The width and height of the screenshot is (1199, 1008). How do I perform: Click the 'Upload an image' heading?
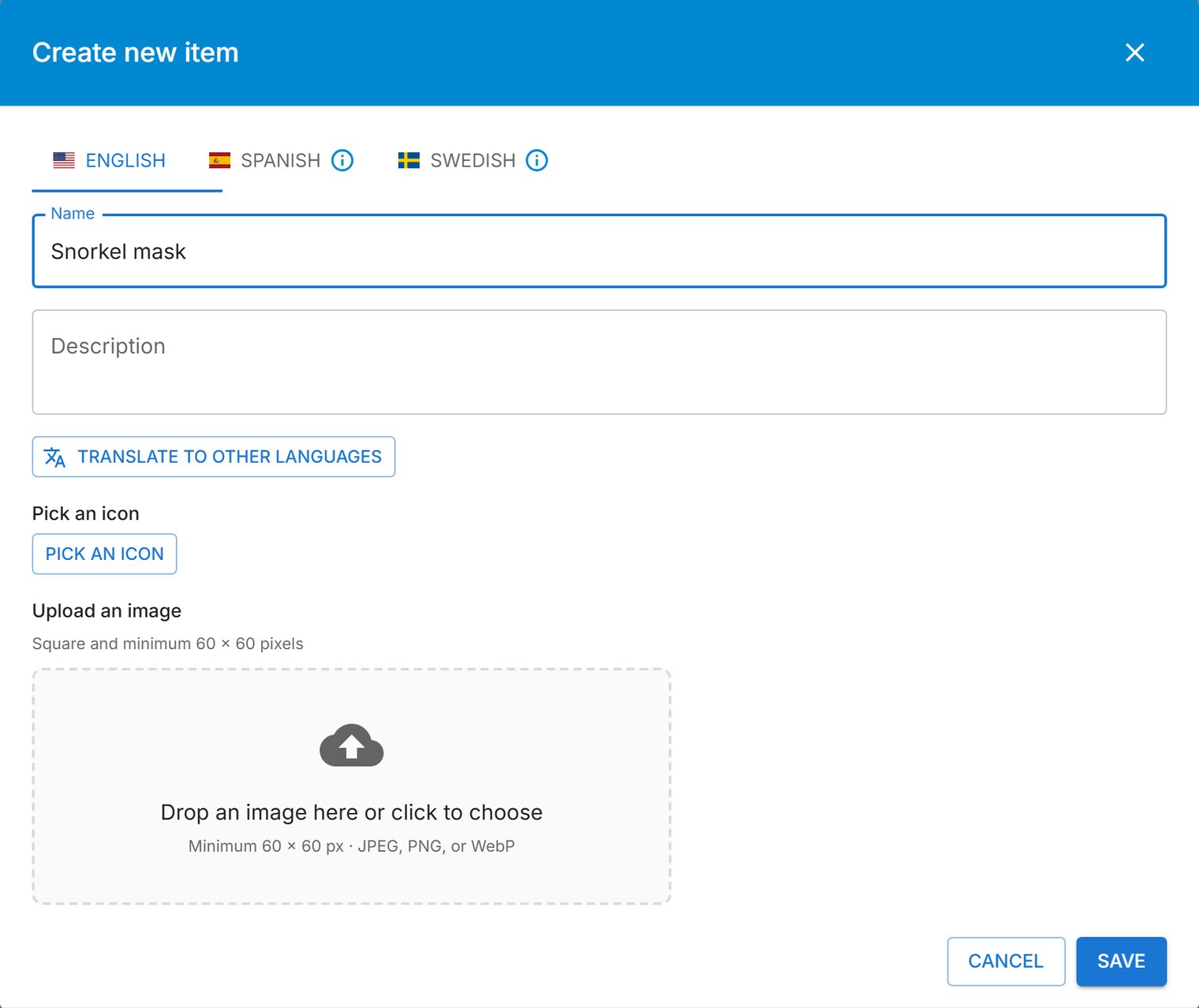pyautogui.click(x=106, y=610)
